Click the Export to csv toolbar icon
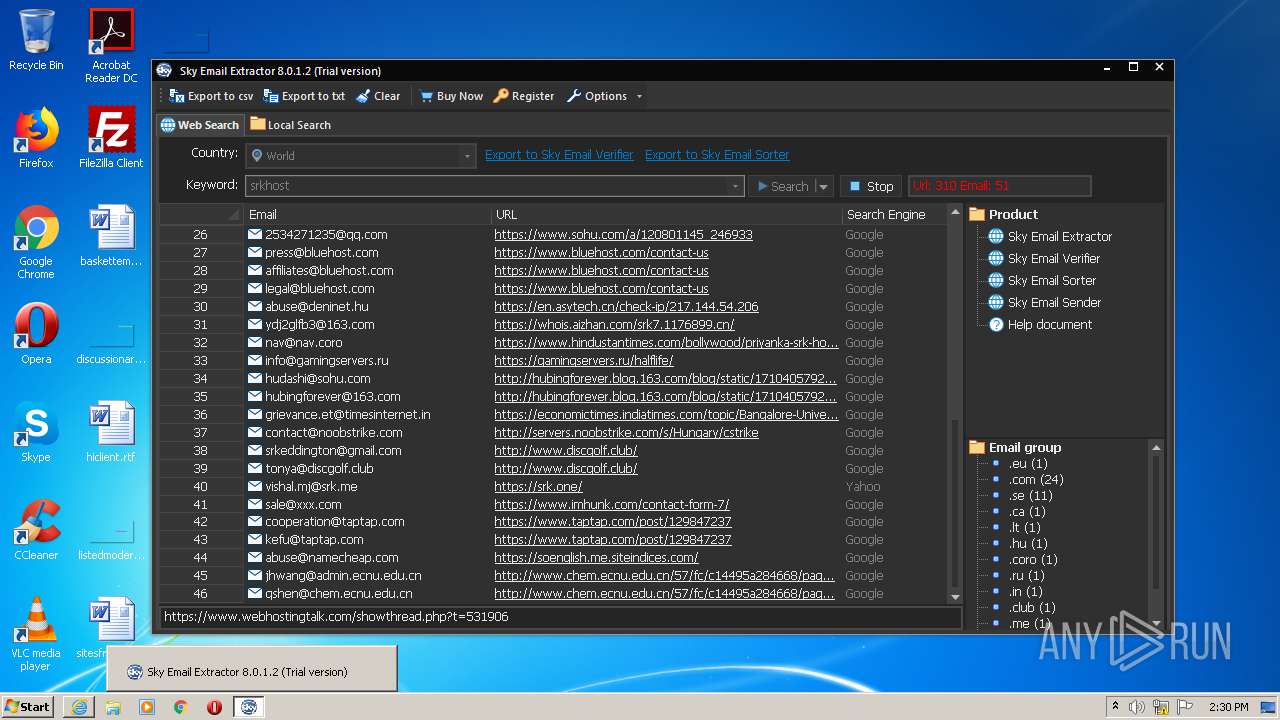Screen dimensions: 1280x720 point(177,96)
